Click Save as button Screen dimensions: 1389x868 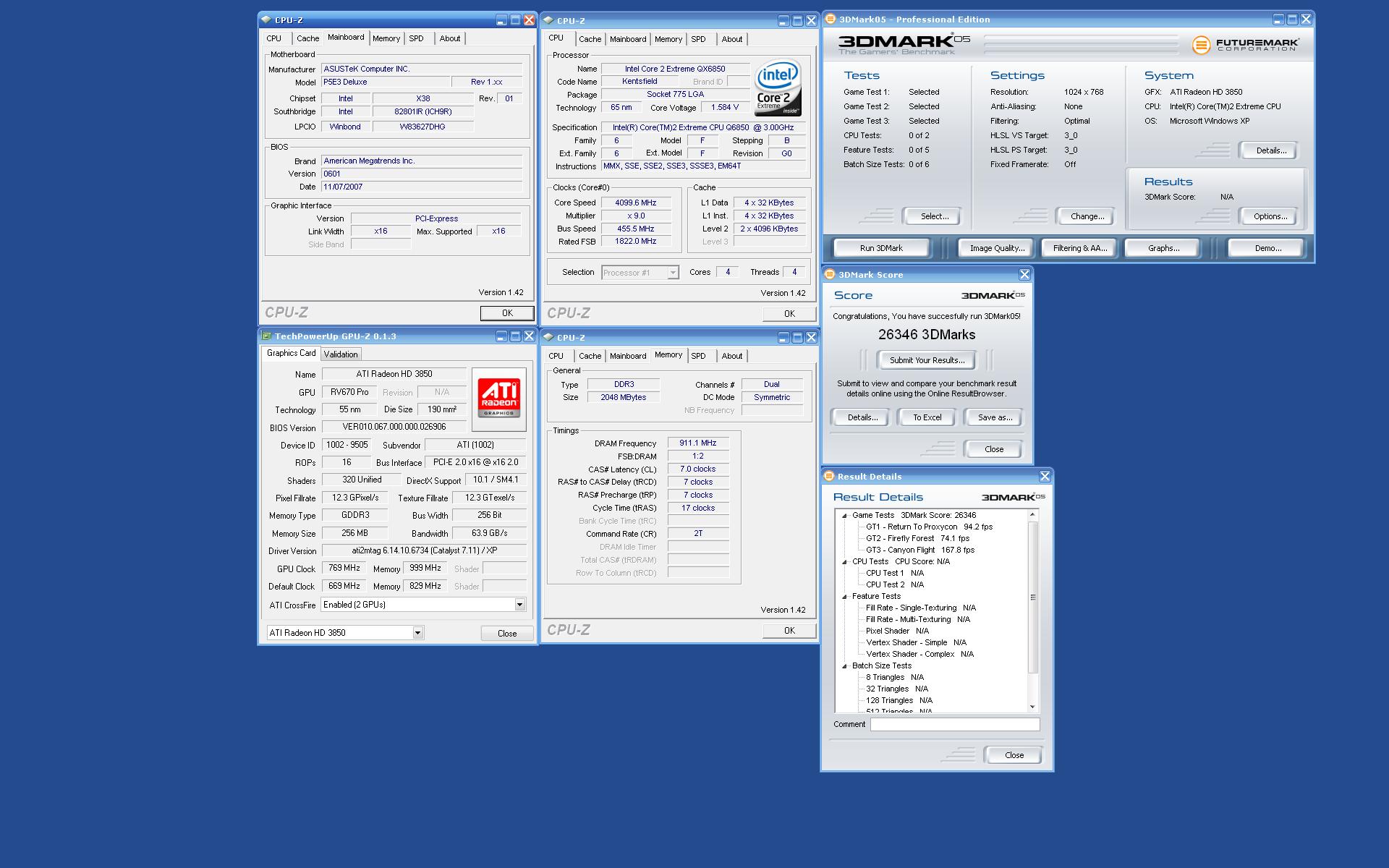995,417
